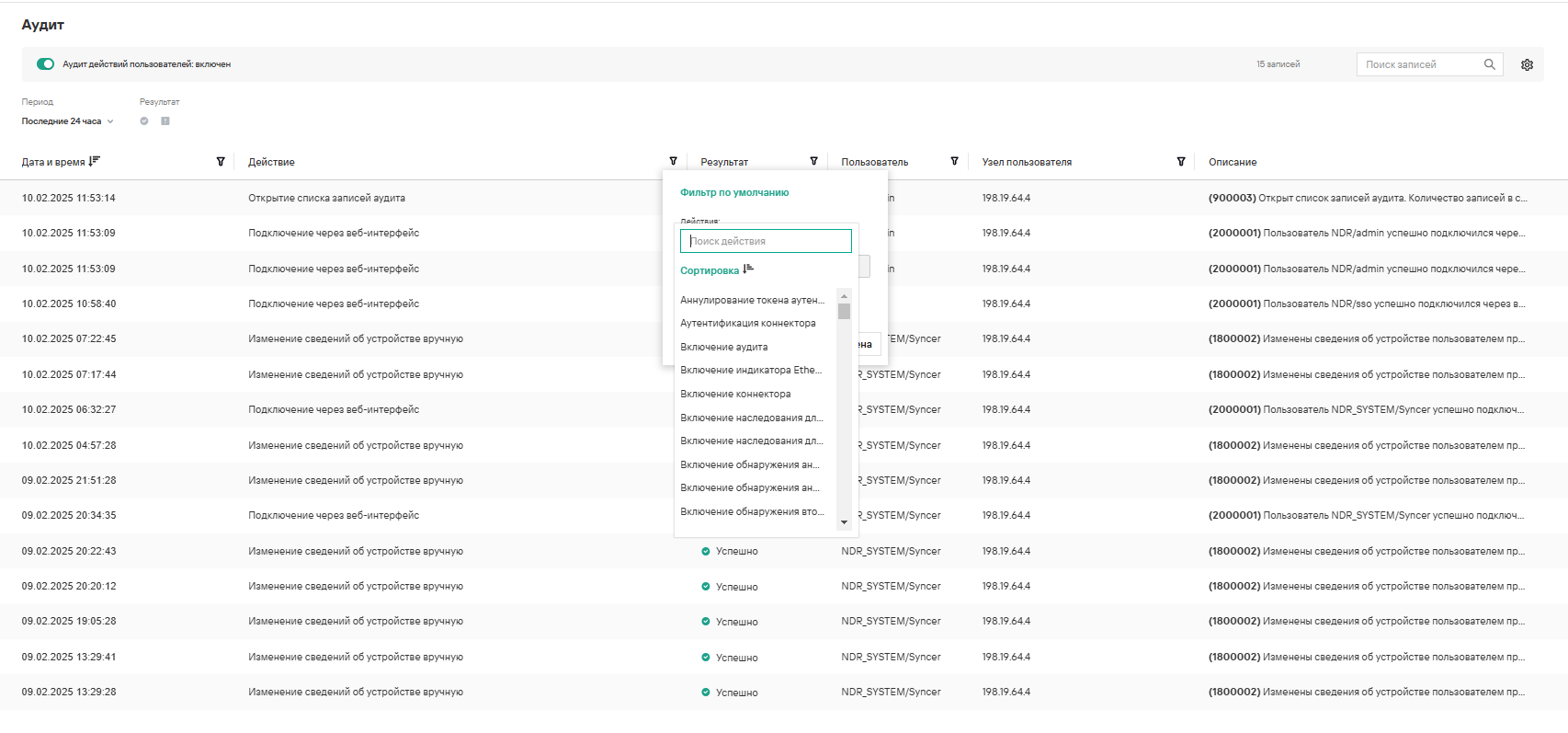Viewport: 1568px width, 733px height.
Task: Click Успешно text in 09.02.2025 20:22:43 row
Action: [737, 552]
